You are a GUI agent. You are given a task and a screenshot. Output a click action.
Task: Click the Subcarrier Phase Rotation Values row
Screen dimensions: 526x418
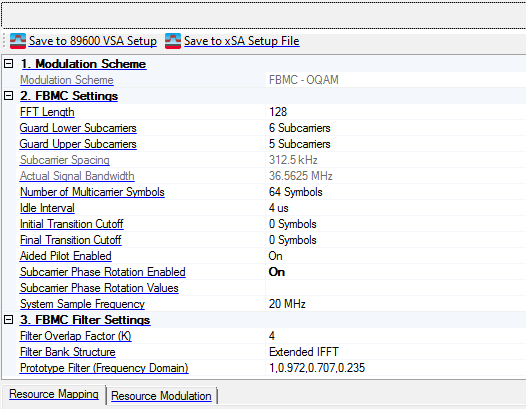tap(264, 288)
